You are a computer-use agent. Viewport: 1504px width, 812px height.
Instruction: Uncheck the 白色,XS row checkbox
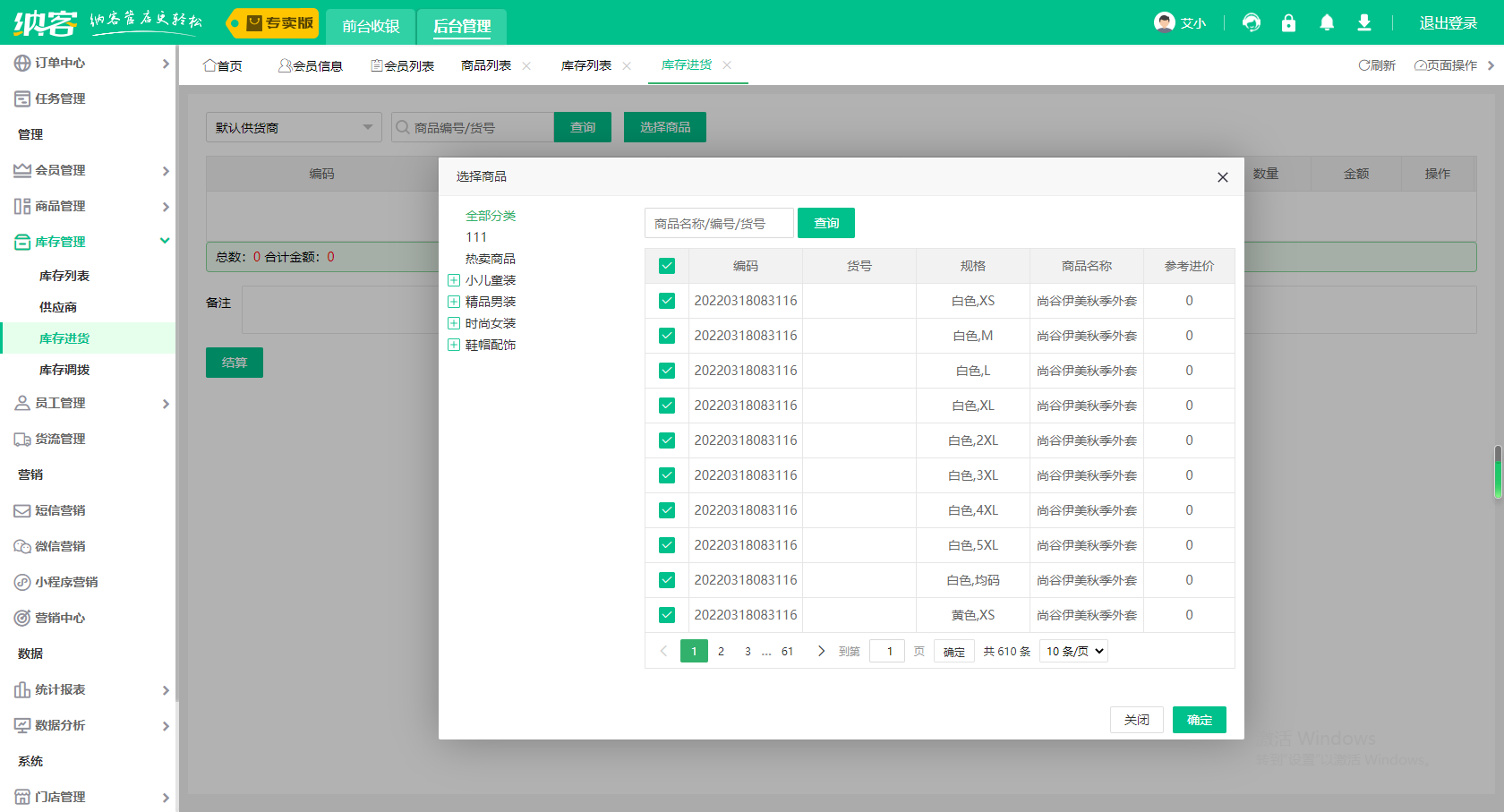coord(667,301)
